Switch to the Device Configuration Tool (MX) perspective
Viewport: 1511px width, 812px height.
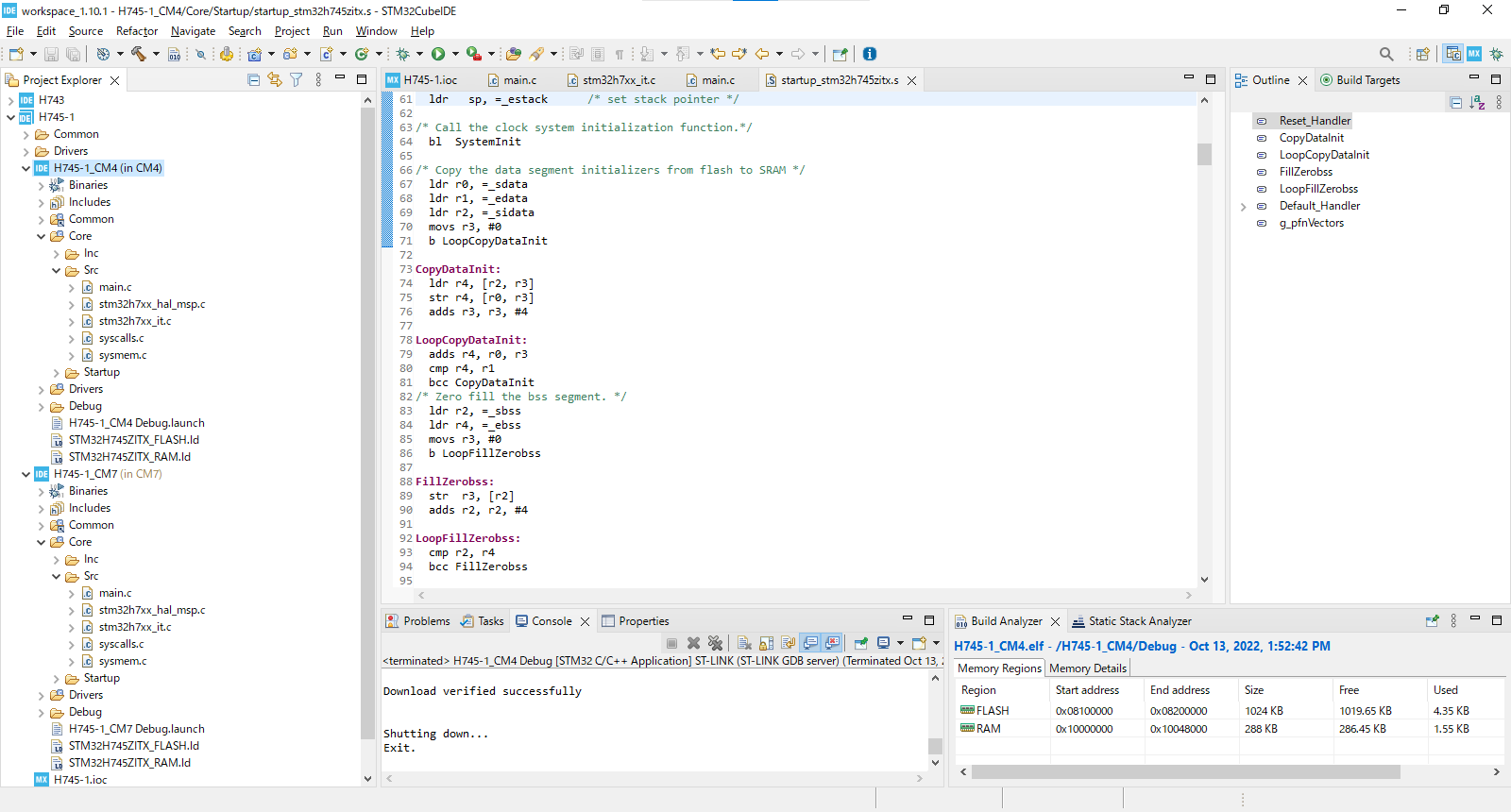pyautogui.click(x=1474, y=54)
